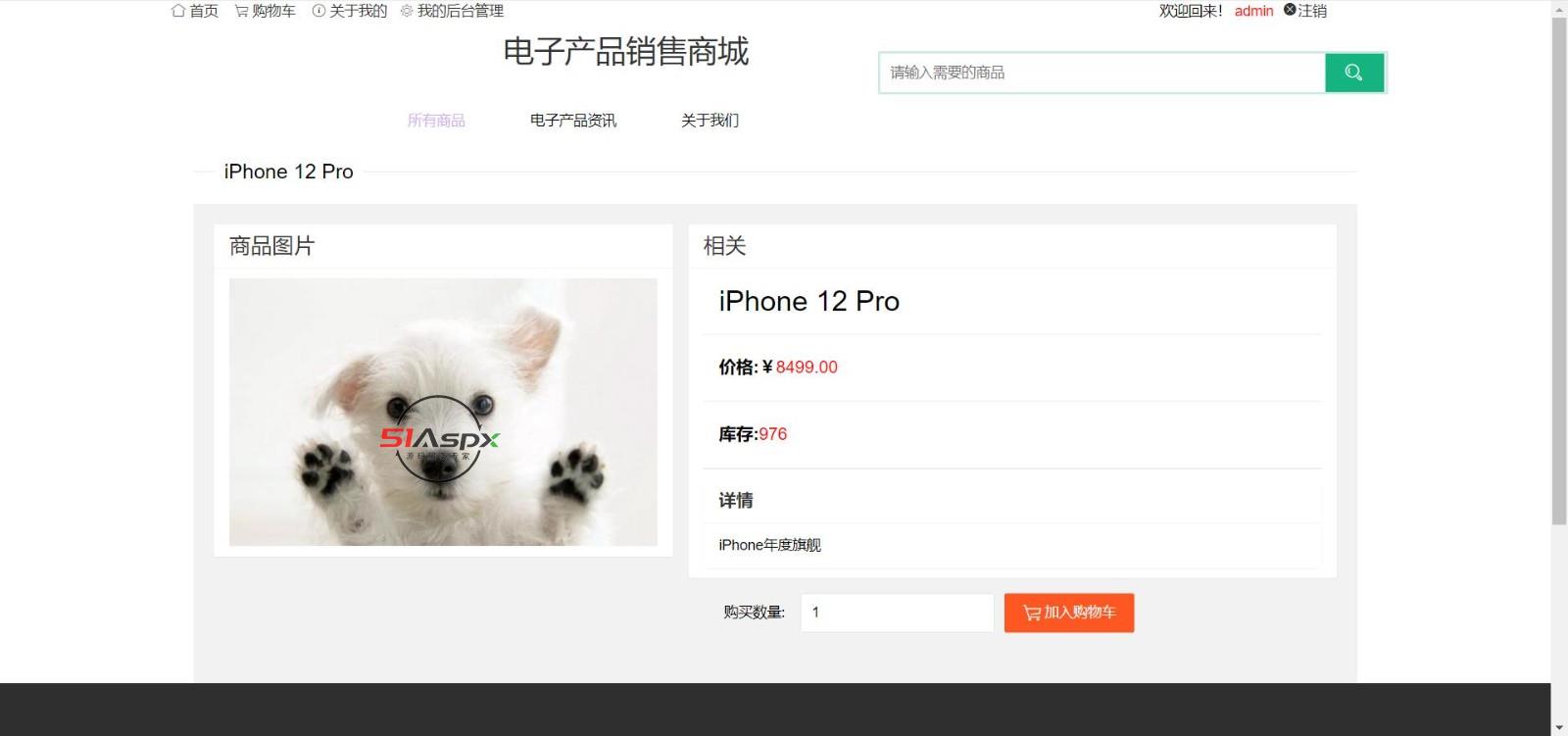Click the scrollbar down arrow
Image resolution: width=1568 pixels, height=736 pixels.
click(x=1559, y=727)
